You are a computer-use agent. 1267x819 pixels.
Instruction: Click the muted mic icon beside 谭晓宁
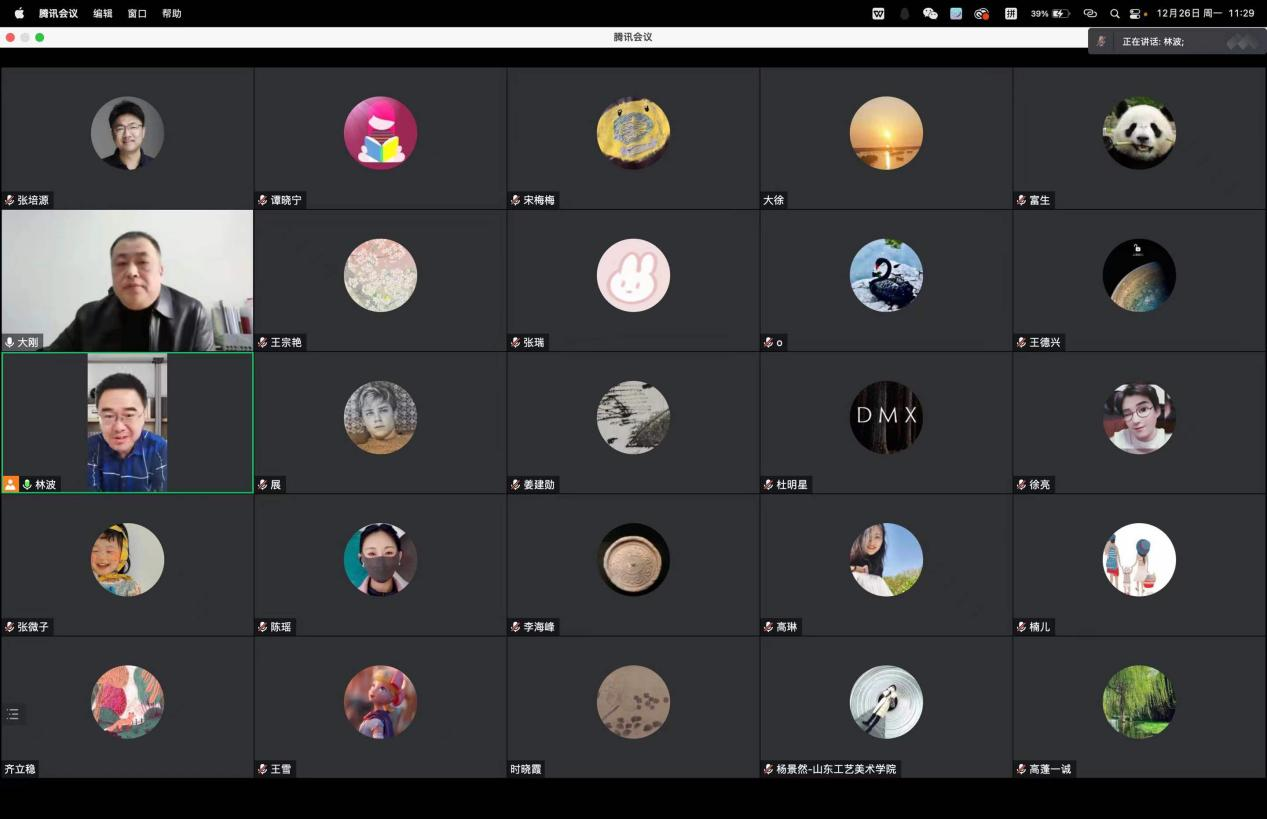click(x=263, y=200)
